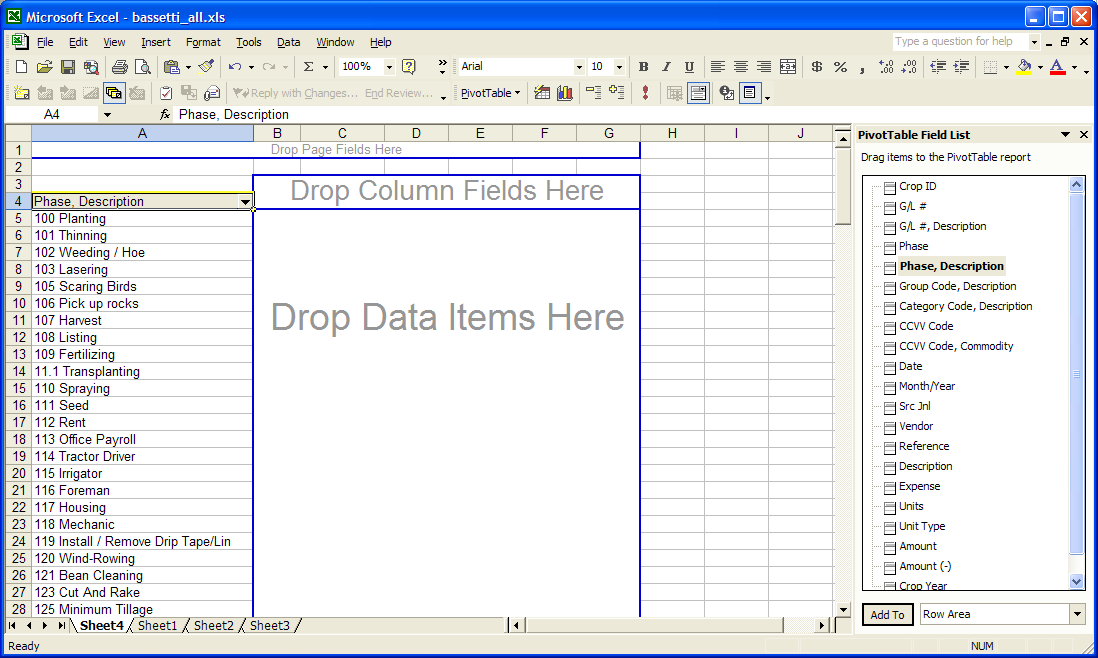Switch to the Sheet2 tab

pyautogui.click(x=213, y=626)
